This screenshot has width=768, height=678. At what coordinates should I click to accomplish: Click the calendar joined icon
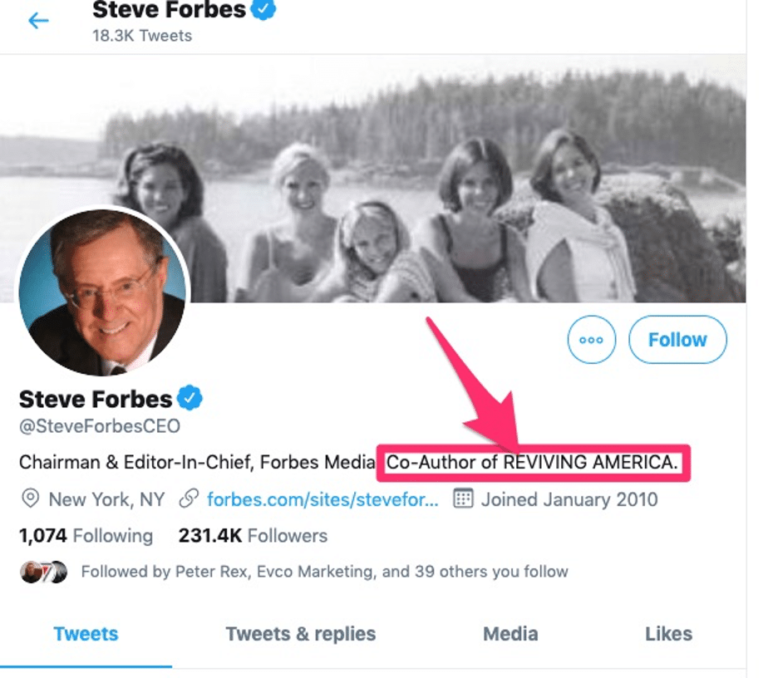462,498
